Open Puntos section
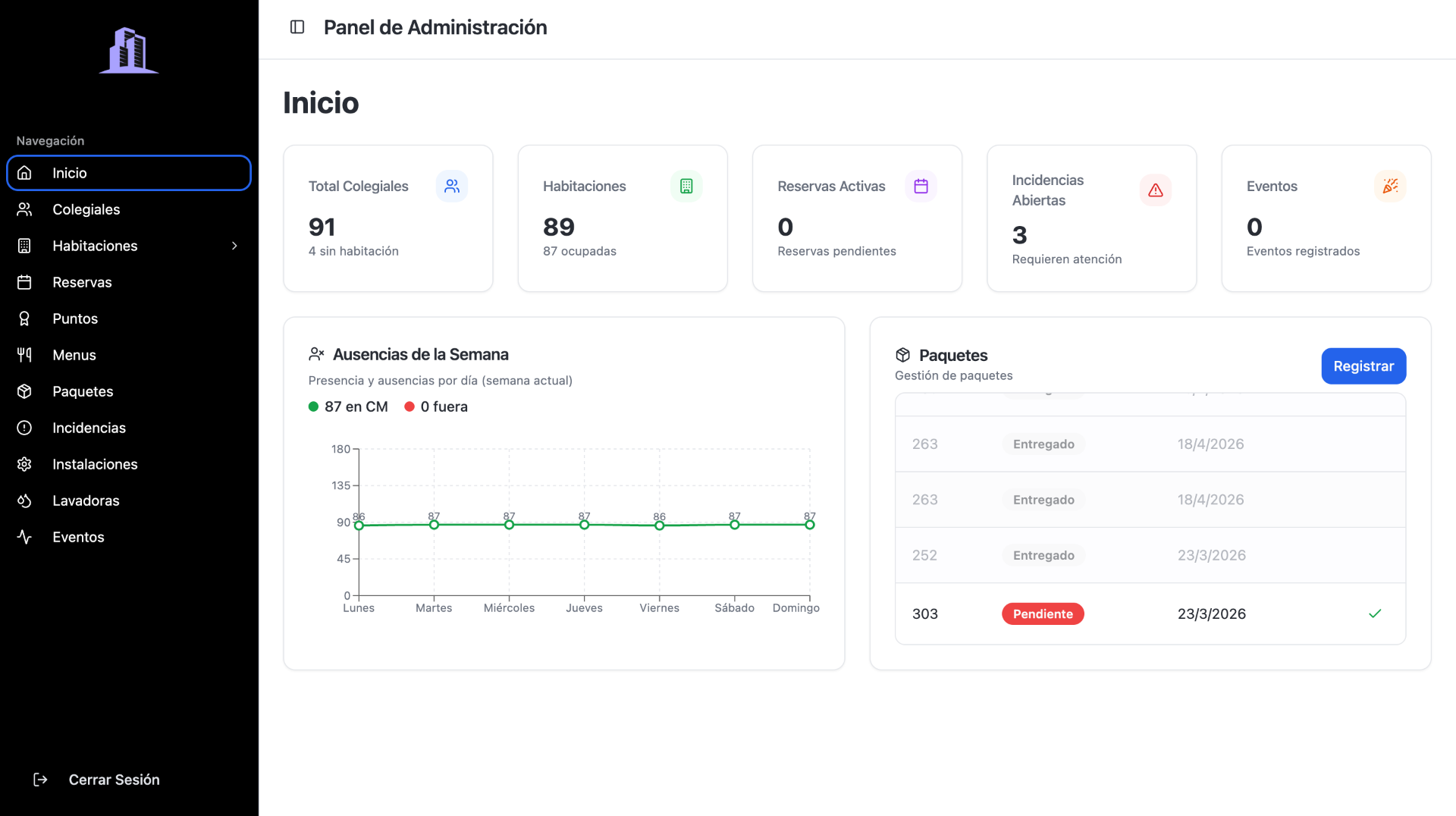Viewport: 1456px width, 816px height. click(x=129, y=319)
